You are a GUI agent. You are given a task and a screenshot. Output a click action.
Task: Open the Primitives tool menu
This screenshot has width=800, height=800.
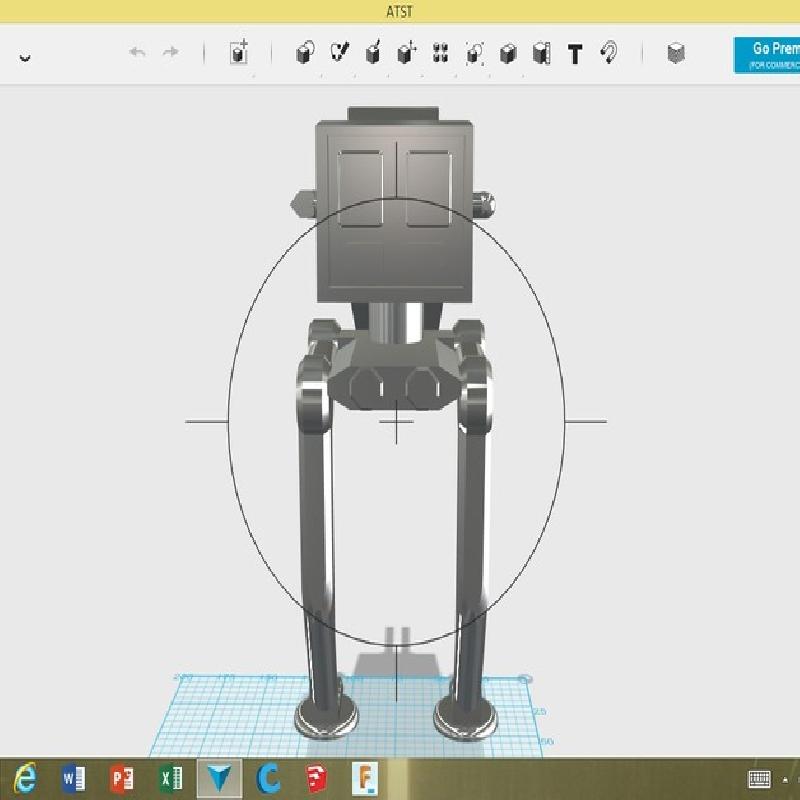click(x=305, y=52)
